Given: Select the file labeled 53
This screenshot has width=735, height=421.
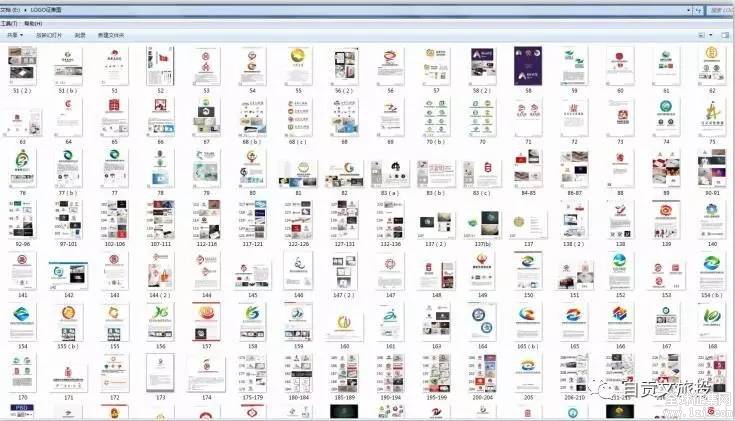Looking at the screenshot, I should click(x=206, y=66).
